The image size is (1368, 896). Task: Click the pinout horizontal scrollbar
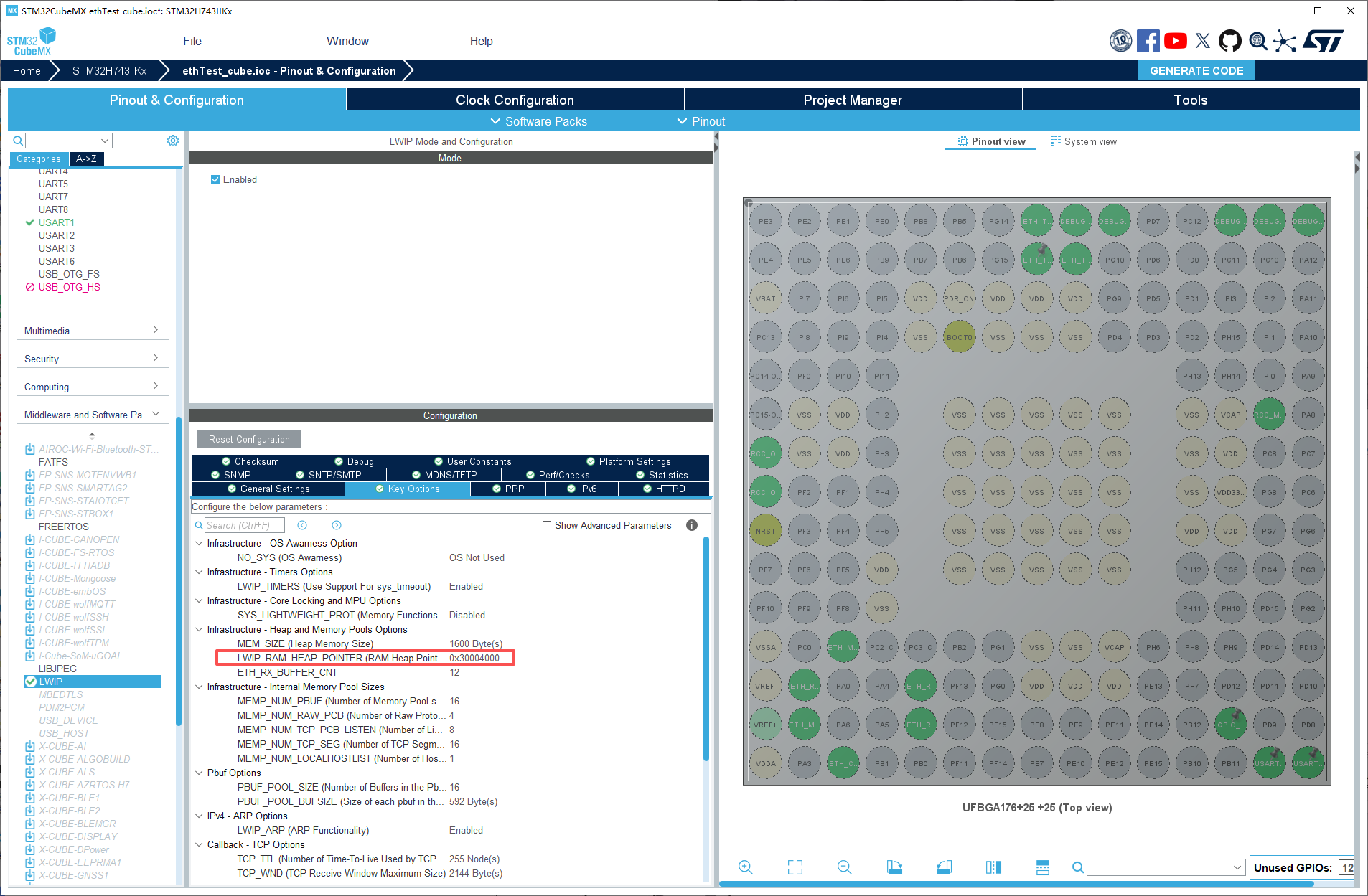1016,884
